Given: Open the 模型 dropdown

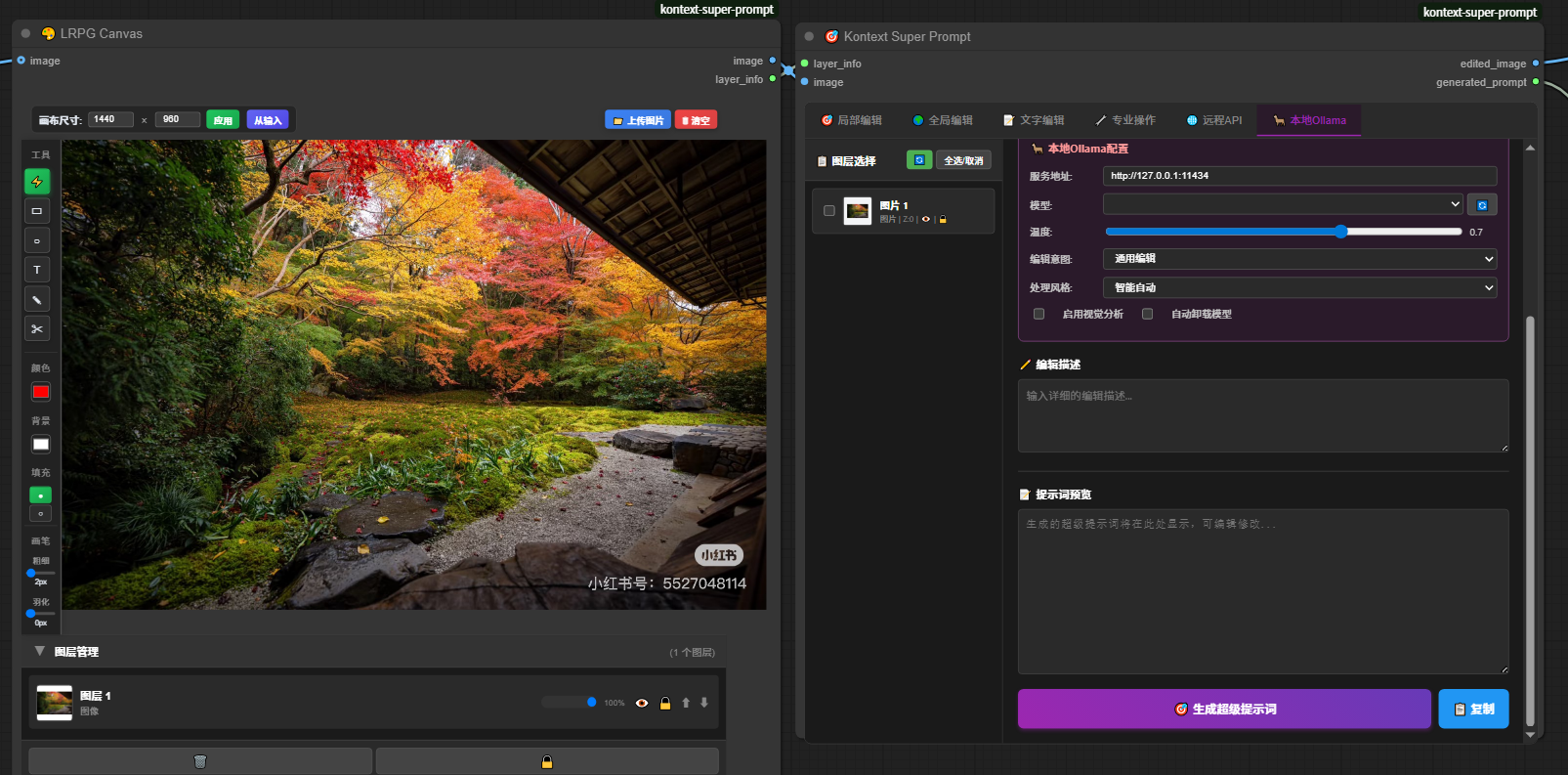Looking at the screenshot, I should pos(1283,204).
